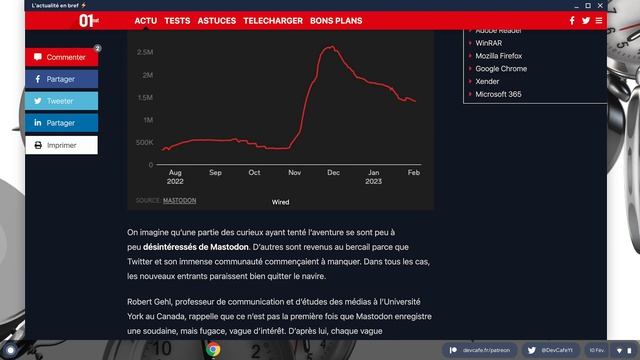Click the Wi-Fi icon in system tray

pyautogui.click(x=620, y=351)
